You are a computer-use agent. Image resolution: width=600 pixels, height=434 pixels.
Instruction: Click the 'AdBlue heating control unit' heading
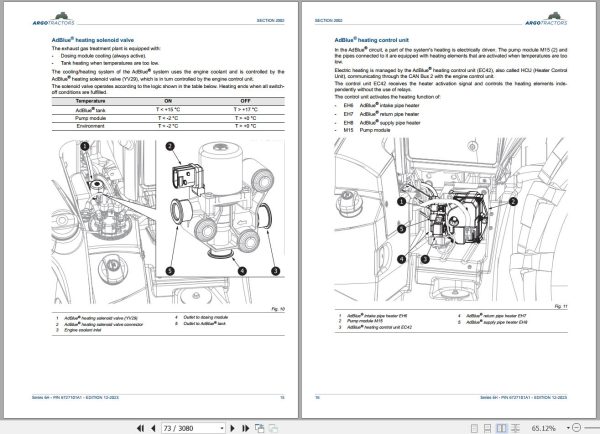click(372, 40)
